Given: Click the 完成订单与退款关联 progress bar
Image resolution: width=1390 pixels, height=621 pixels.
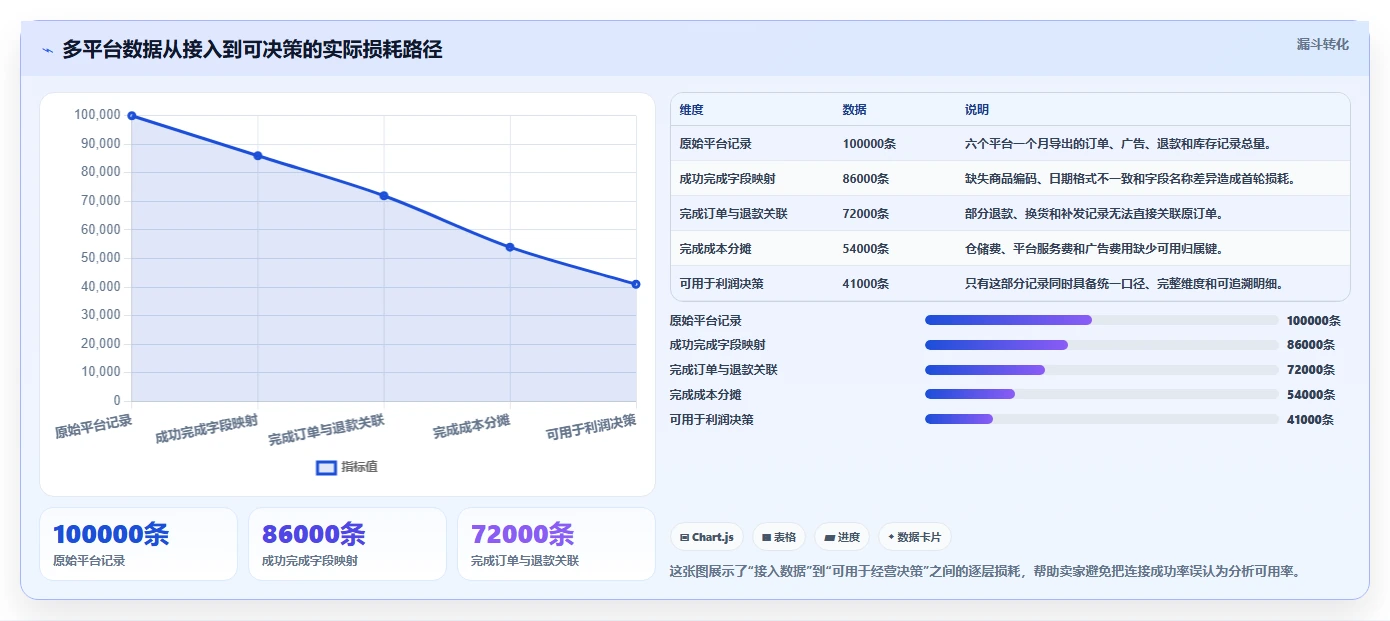Looking at the screenshot, I should point(1102,370).
